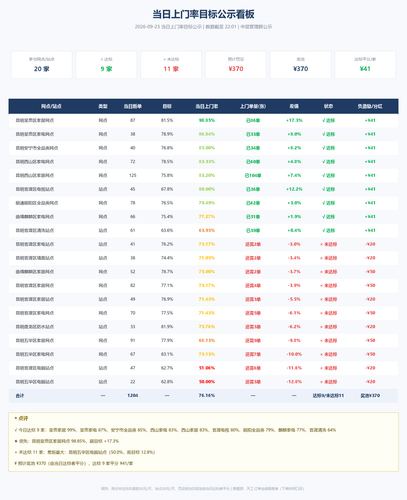Screen dimensions: 407x500
Task: Click the 点评 comments section heading
Action: [22, 418]
